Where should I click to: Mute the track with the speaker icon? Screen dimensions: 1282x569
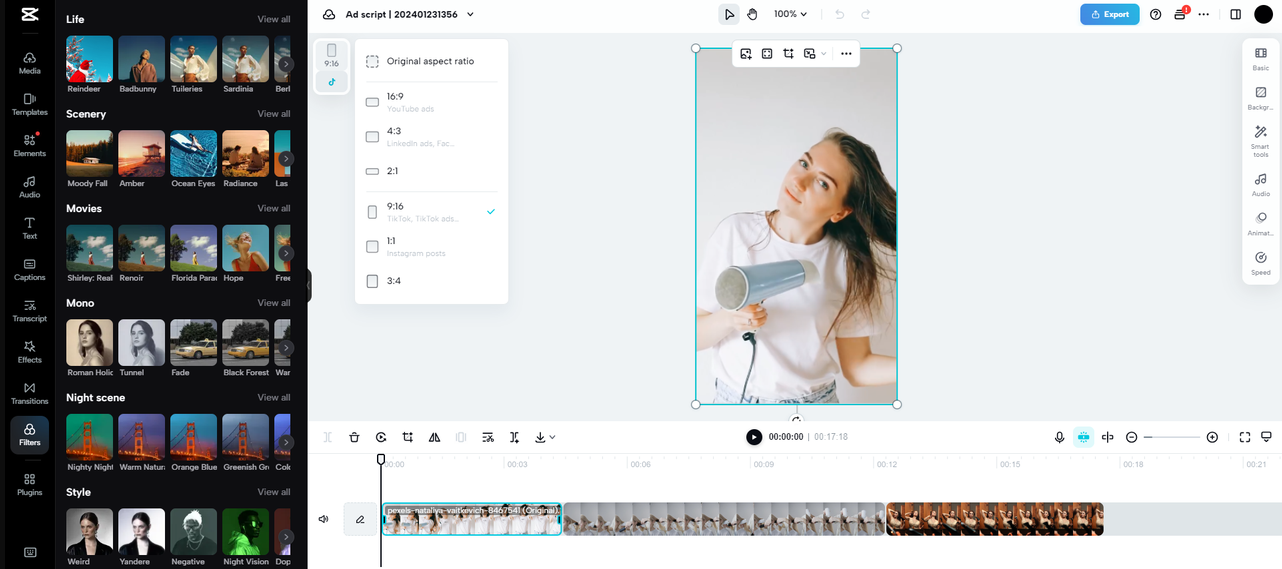(324, 519)
